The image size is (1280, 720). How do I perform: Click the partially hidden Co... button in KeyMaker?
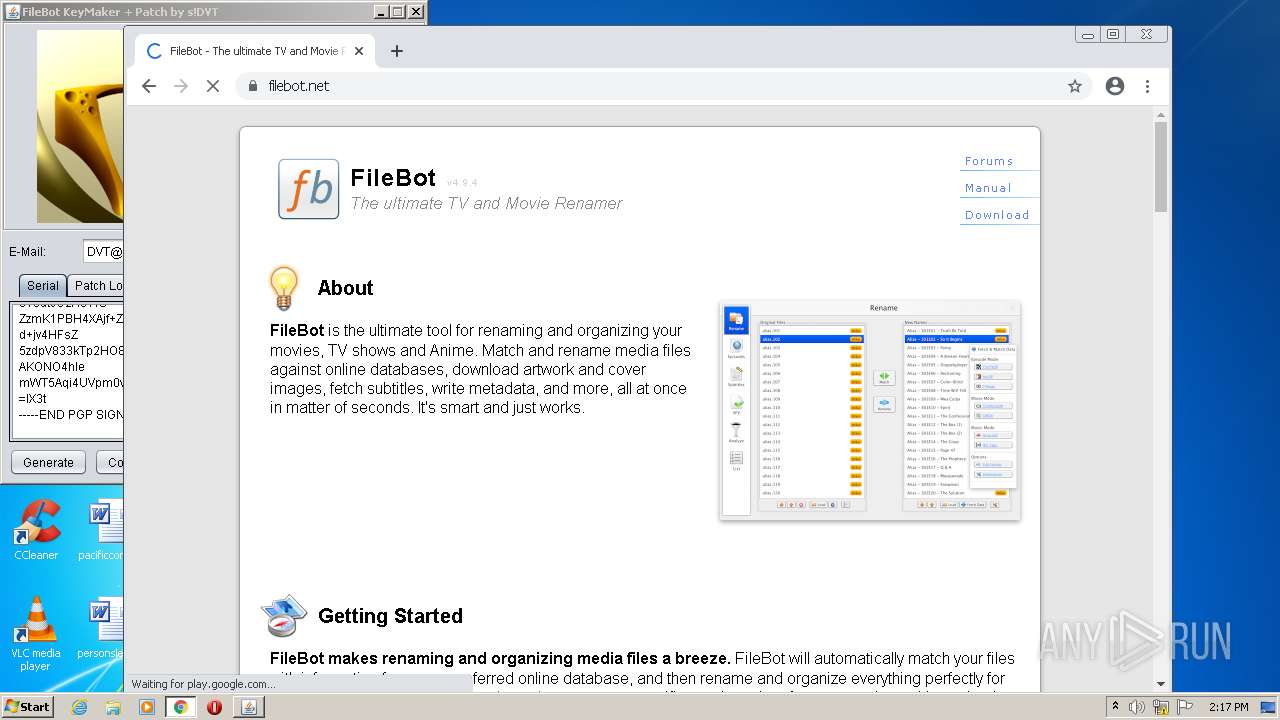tap(110, 462)
